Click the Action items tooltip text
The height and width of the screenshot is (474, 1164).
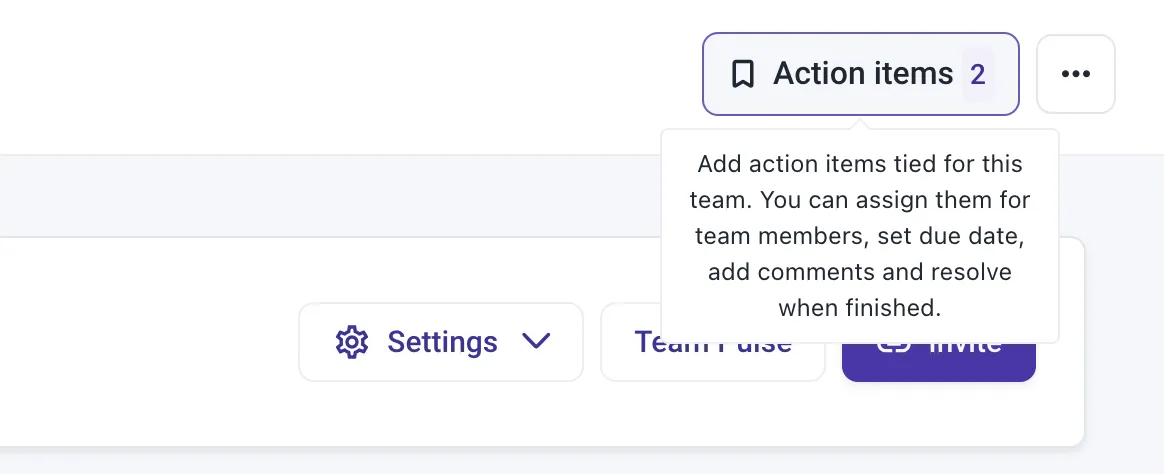pyautogui.click(x=859, y=236)
